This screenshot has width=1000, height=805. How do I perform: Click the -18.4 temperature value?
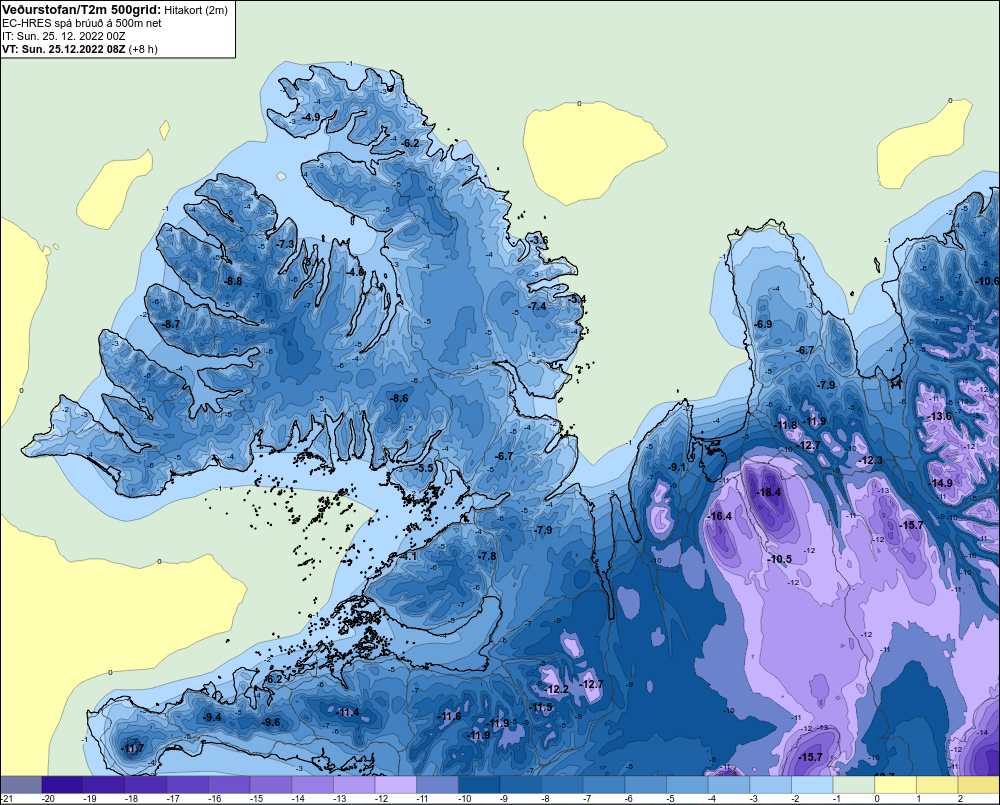pyautogui.click(x=768, y=492)
